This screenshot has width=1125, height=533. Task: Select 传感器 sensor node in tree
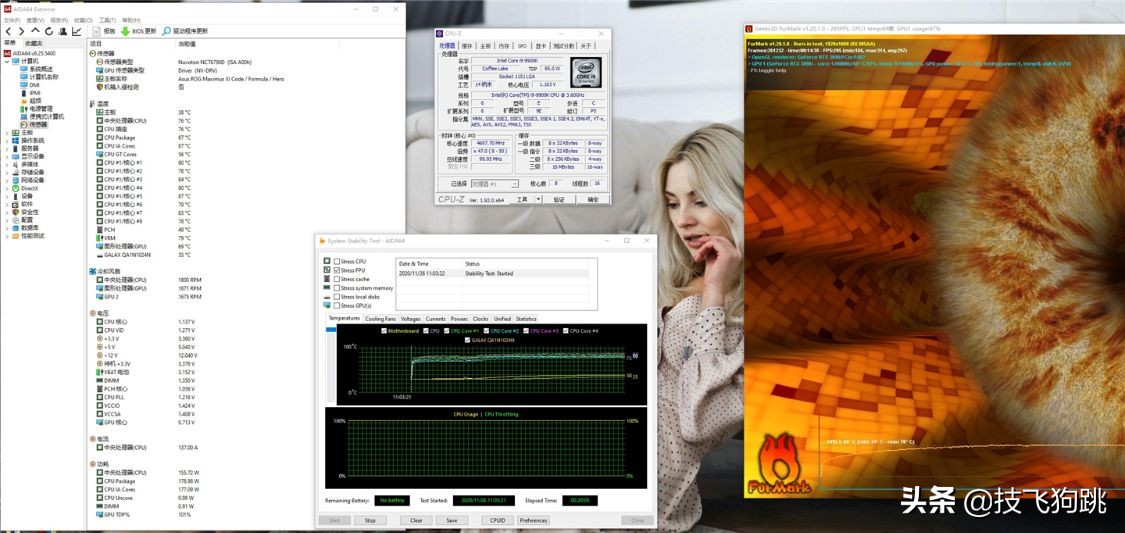33,124
